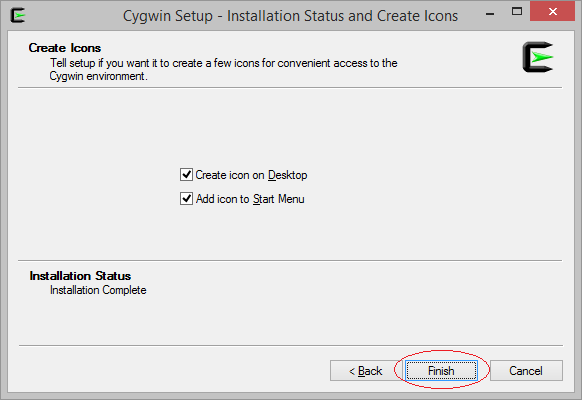
Task: Click the separator line above Installation Status
Action: 290,260
